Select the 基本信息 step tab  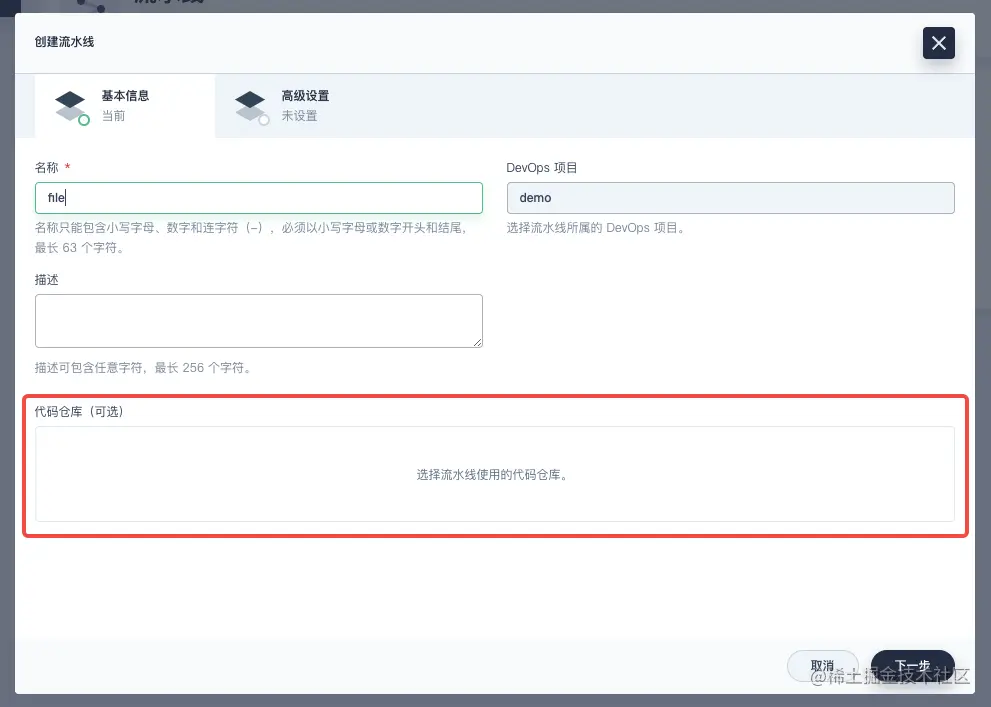[x=125, y=106]
